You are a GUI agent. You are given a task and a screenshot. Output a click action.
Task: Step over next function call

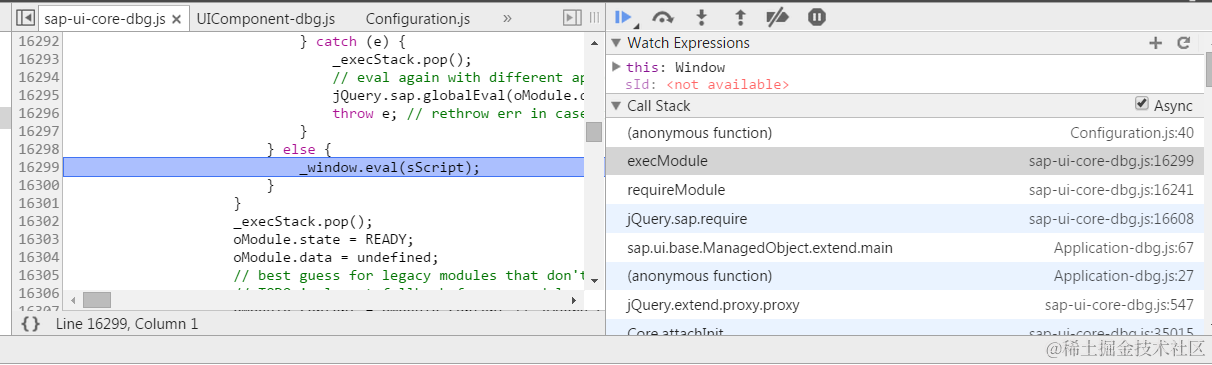663,17
